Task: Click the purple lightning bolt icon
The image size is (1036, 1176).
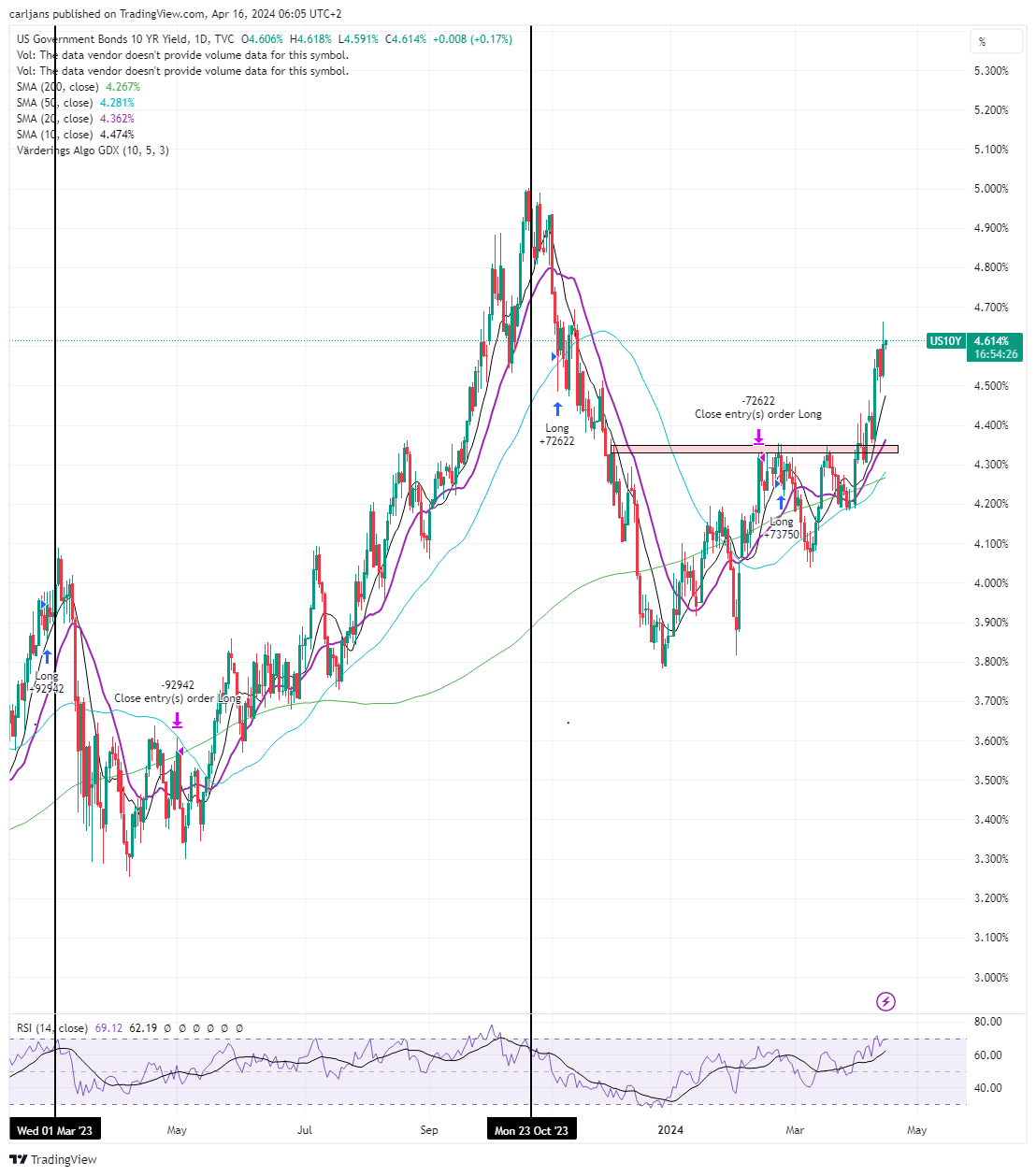Action: (885, 1002)
